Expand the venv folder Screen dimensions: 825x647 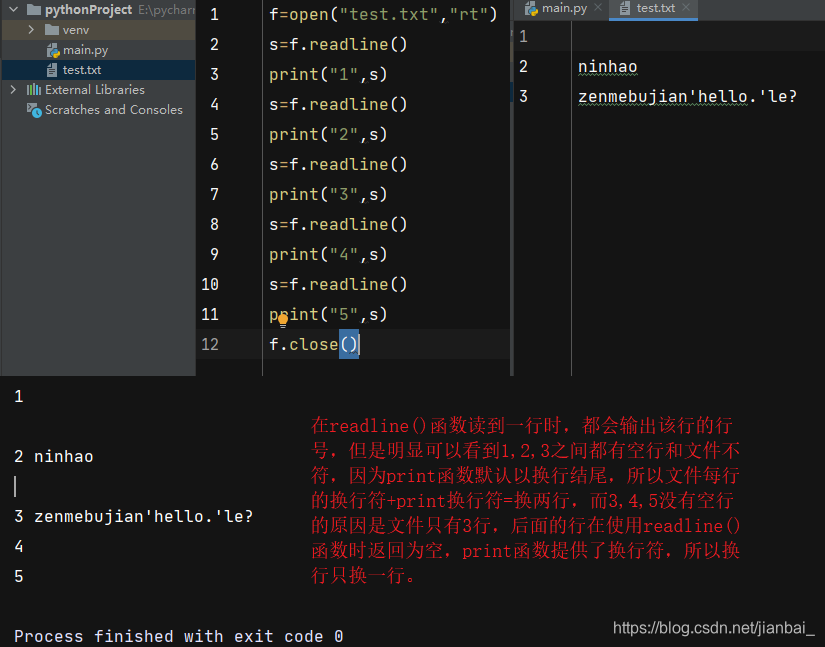[31, 29]
